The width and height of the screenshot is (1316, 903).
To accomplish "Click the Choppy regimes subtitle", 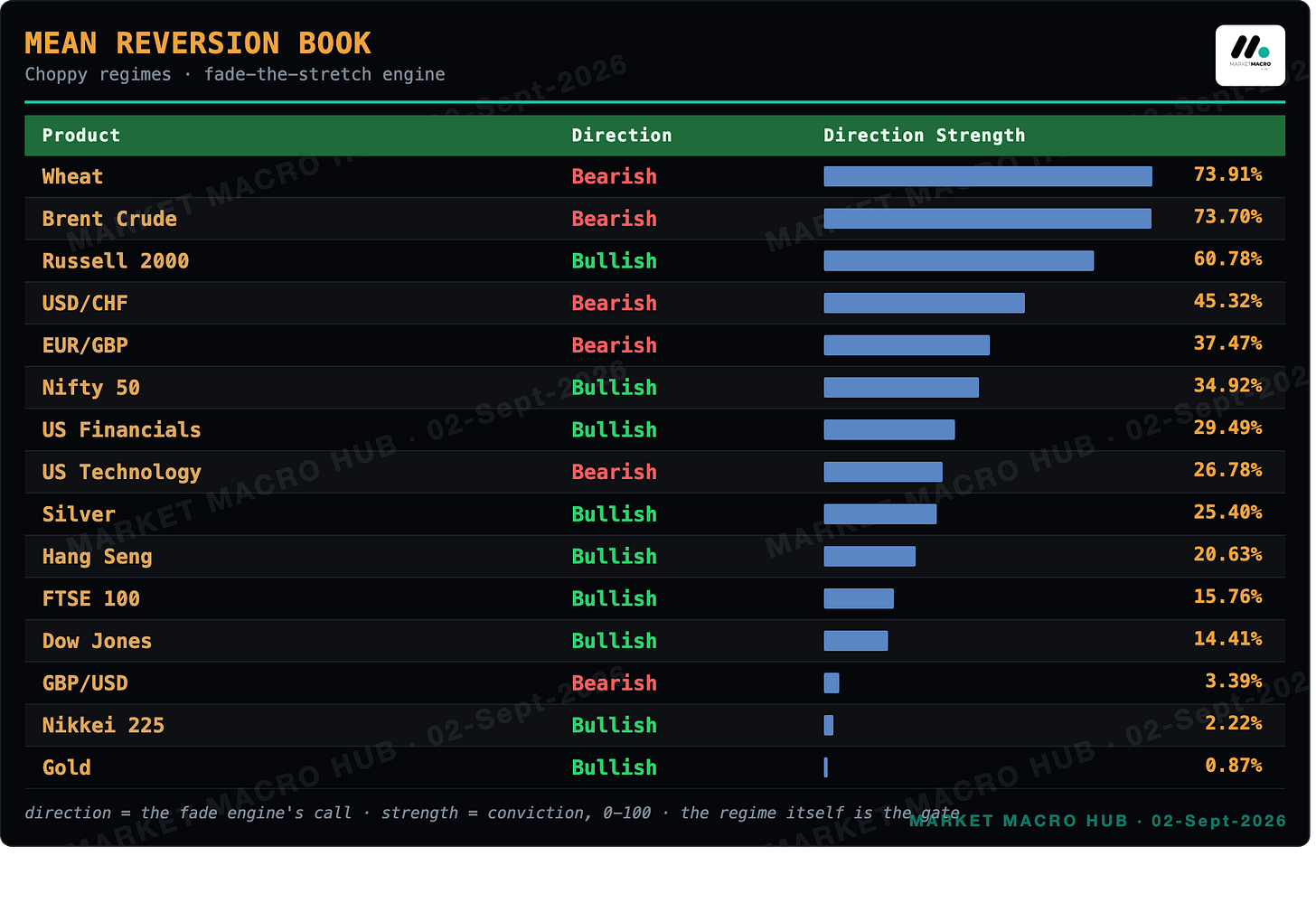I will (235, 74).
